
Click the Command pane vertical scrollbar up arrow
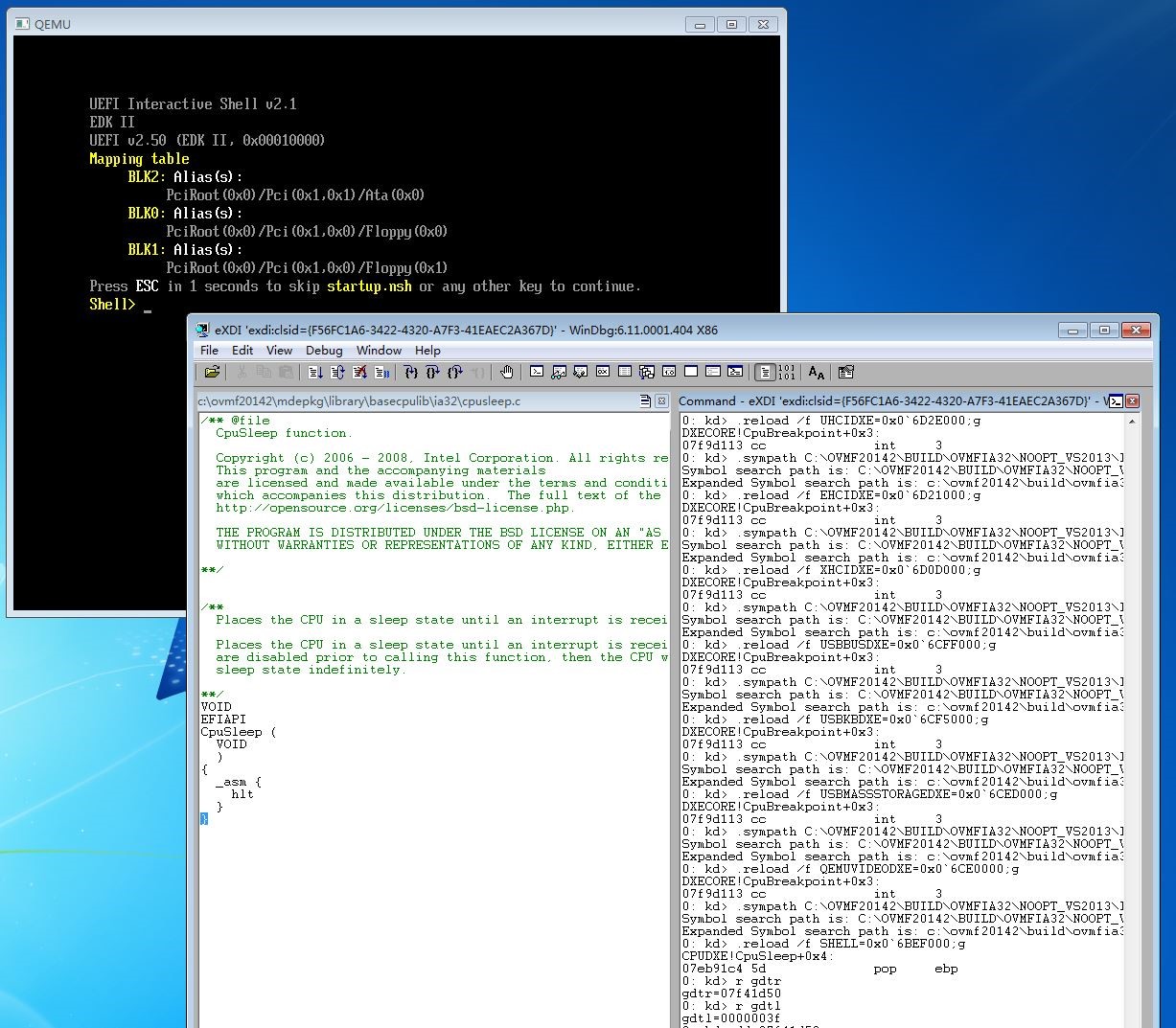(1133, 421)
